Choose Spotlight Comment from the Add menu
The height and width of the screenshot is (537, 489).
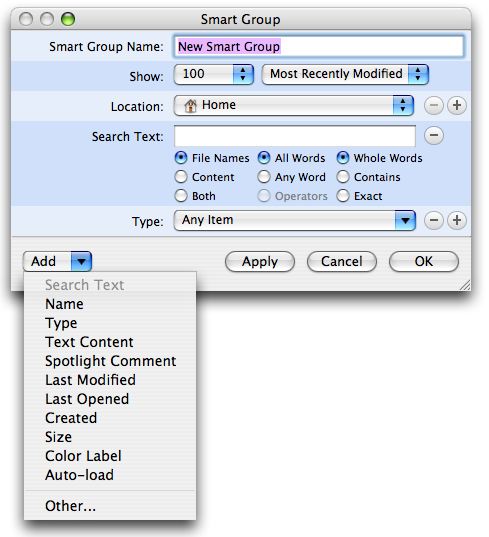click(x=110, y=361)
